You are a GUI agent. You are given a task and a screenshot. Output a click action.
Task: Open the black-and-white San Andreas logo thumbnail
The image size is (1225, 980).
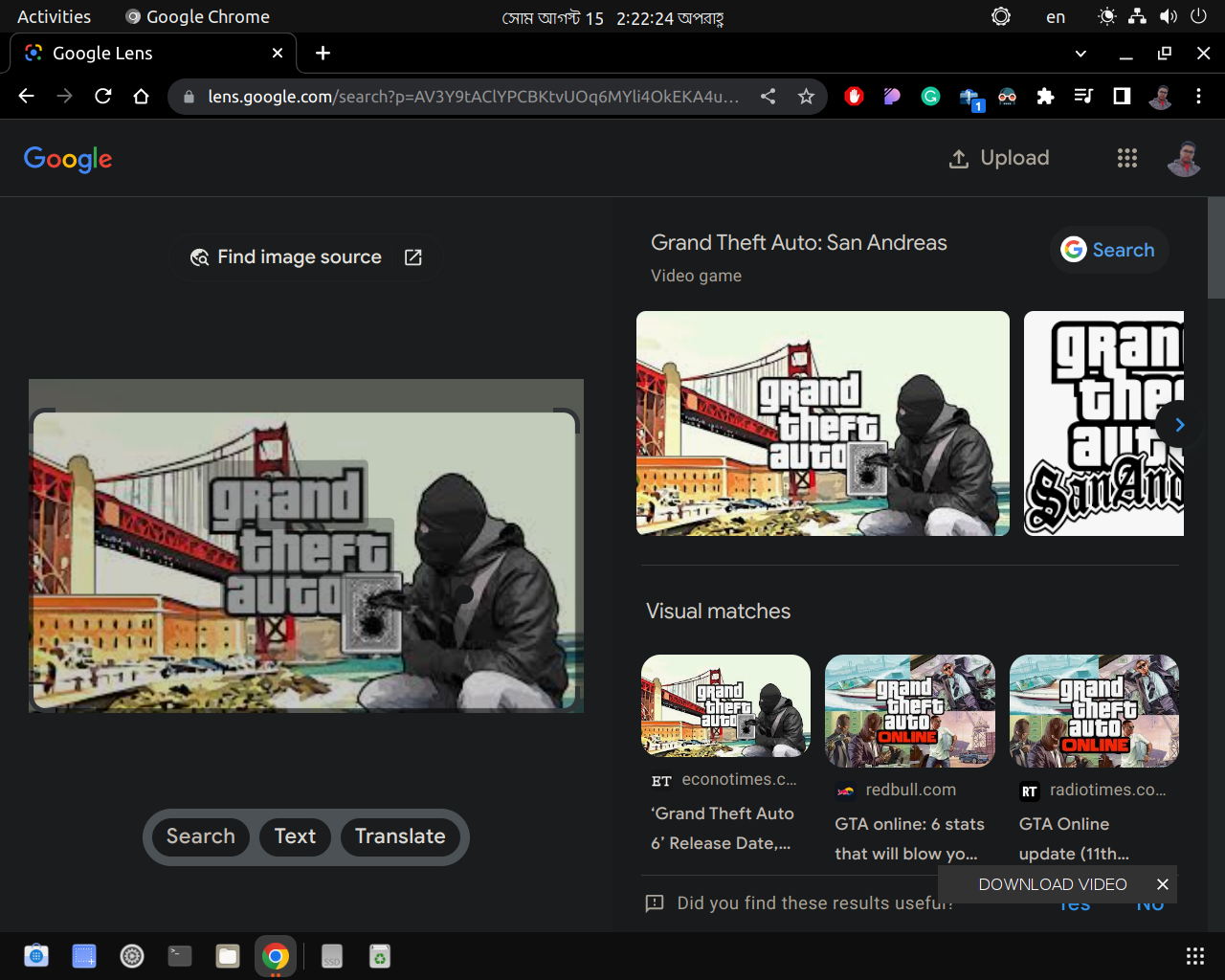coord(1103,423)
